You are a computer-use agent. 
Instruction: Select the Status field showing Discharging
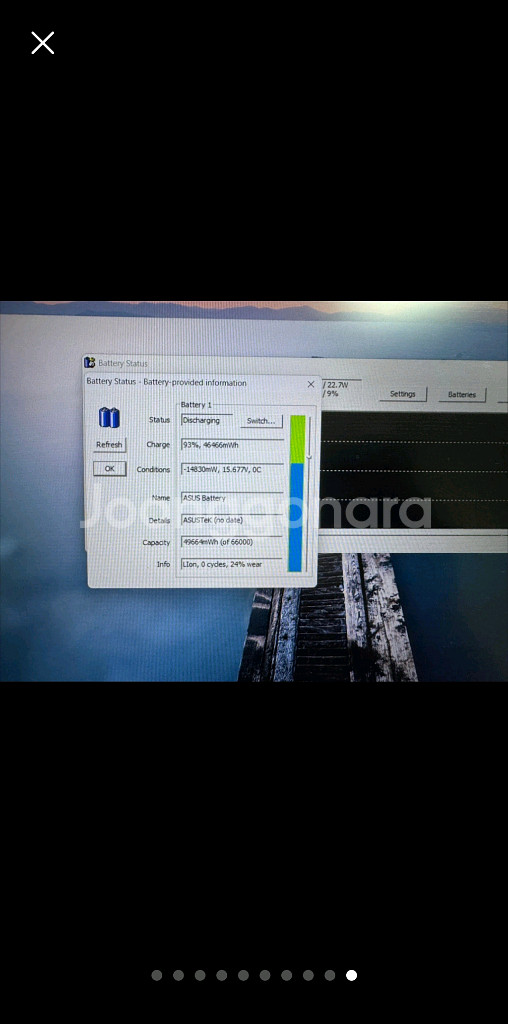point(207,421)
